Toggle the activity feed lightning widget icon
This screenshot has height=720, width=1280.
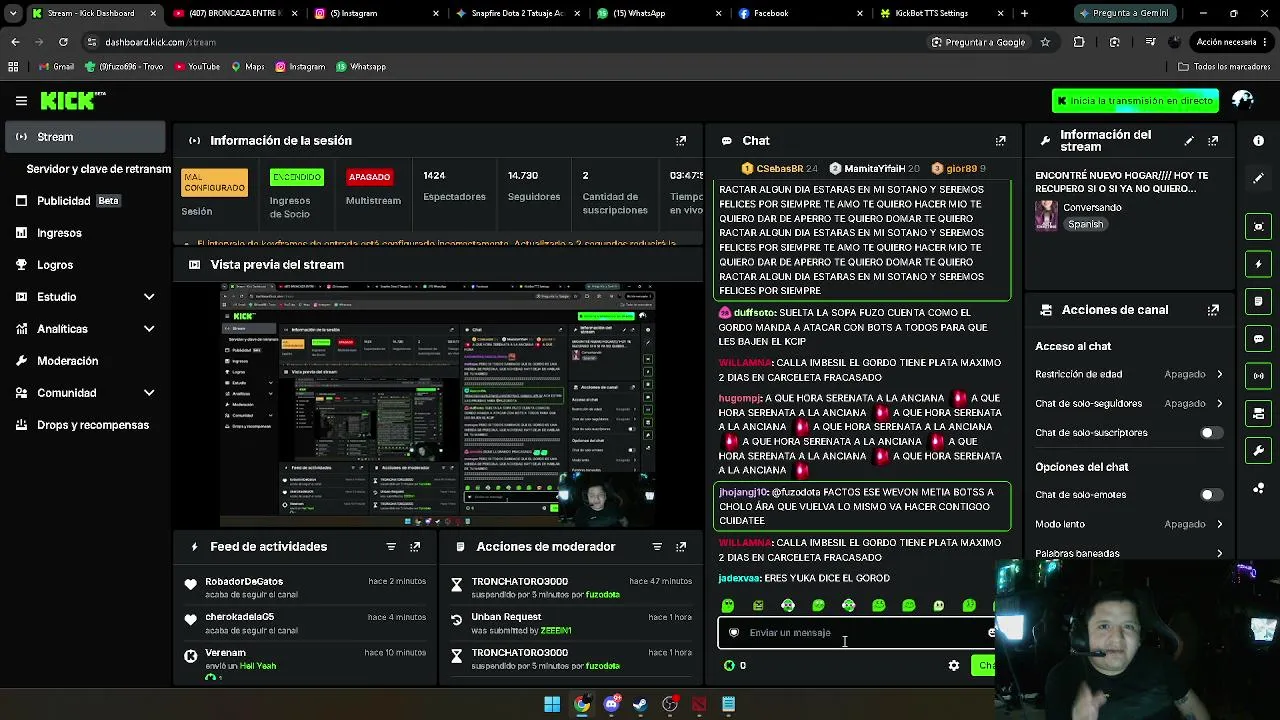click(1259, 264)
